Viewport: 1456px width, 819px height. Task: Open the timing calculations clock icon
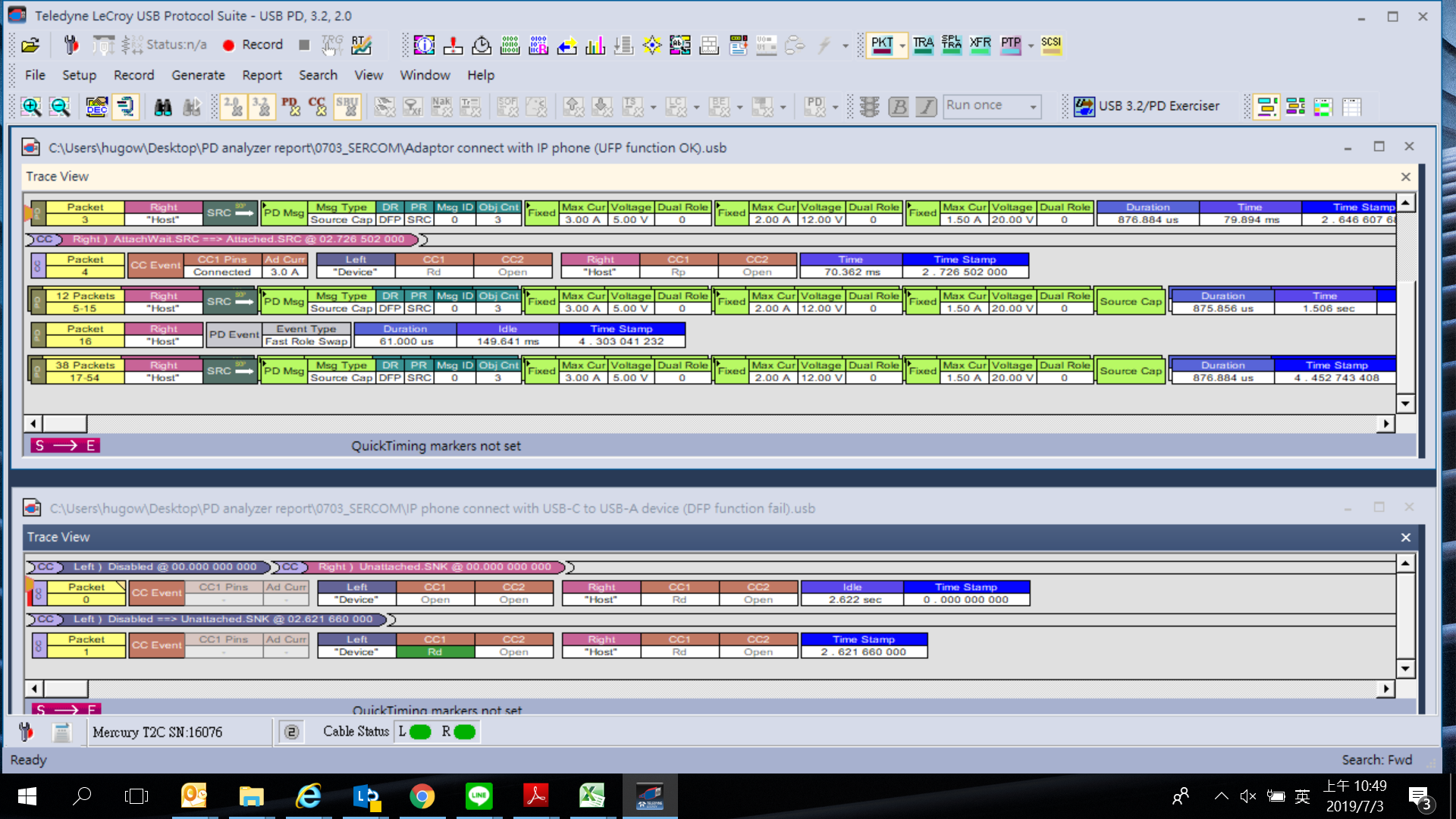coord(482,45)
